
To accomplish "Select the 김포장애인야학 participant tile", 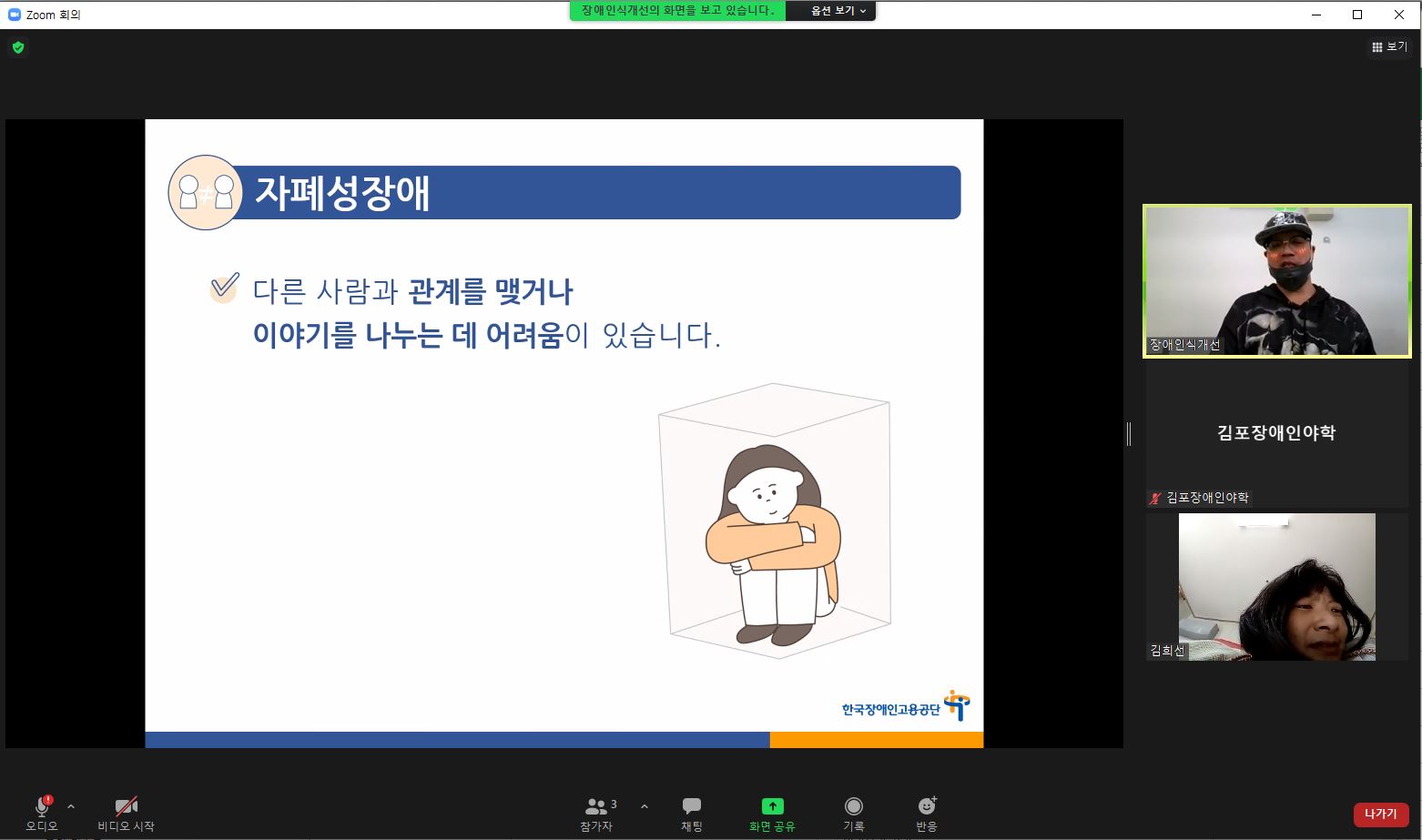I will coord(1277,434).
